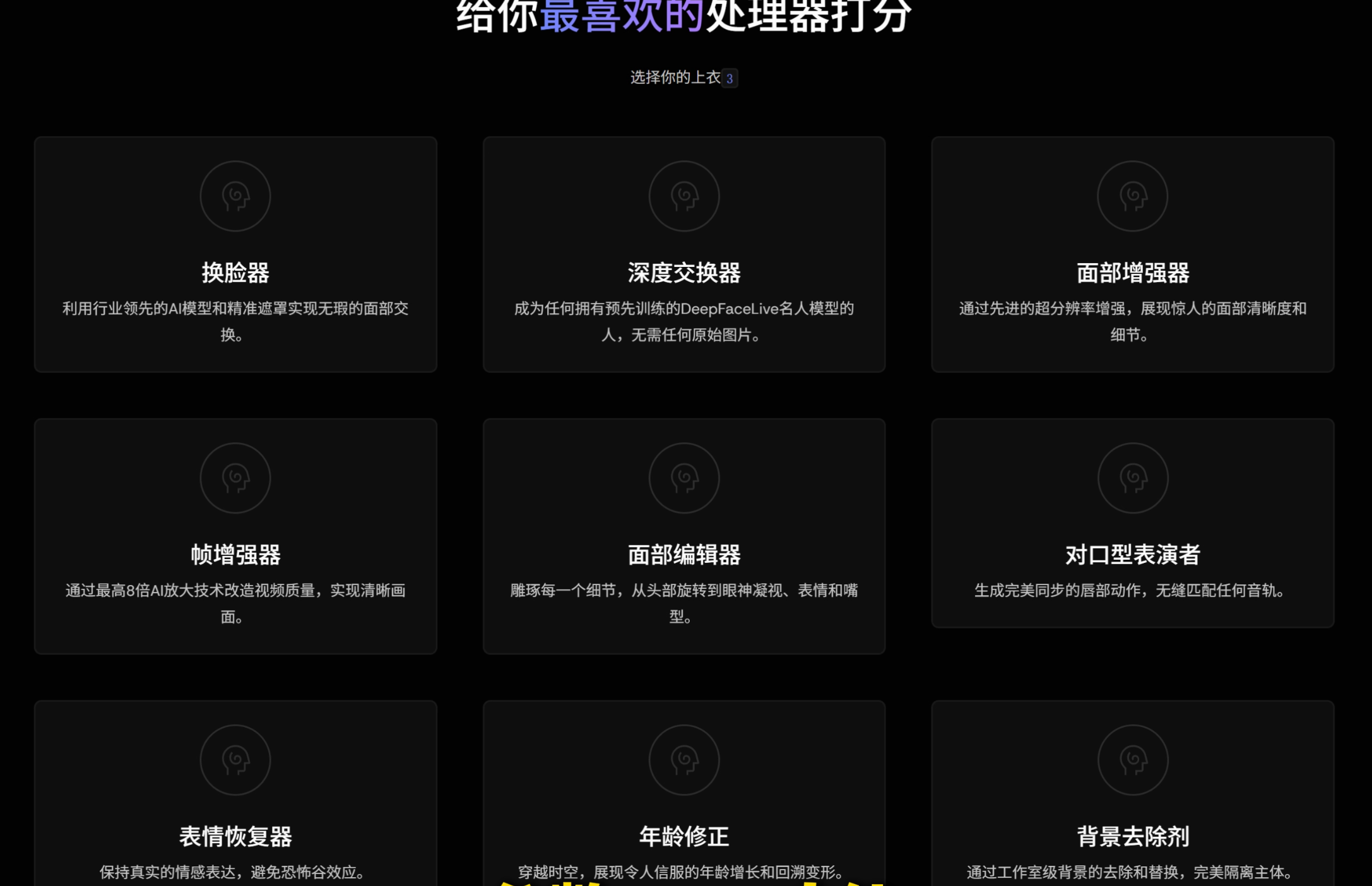Viewport: 1372px width, 886px height.
Task: Click the head icon above 表情恢复器
Action: (235, 760)
